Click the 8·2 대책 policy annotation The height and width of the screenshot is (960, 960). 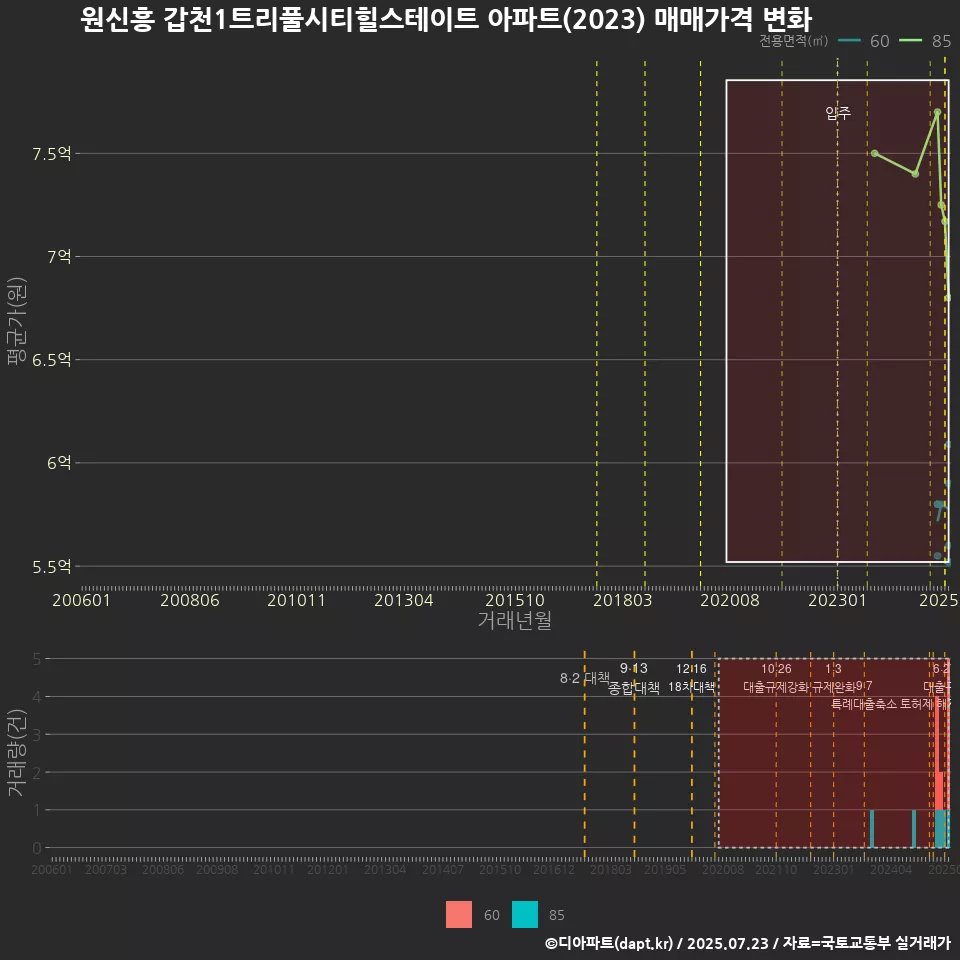tap(585, 678)
